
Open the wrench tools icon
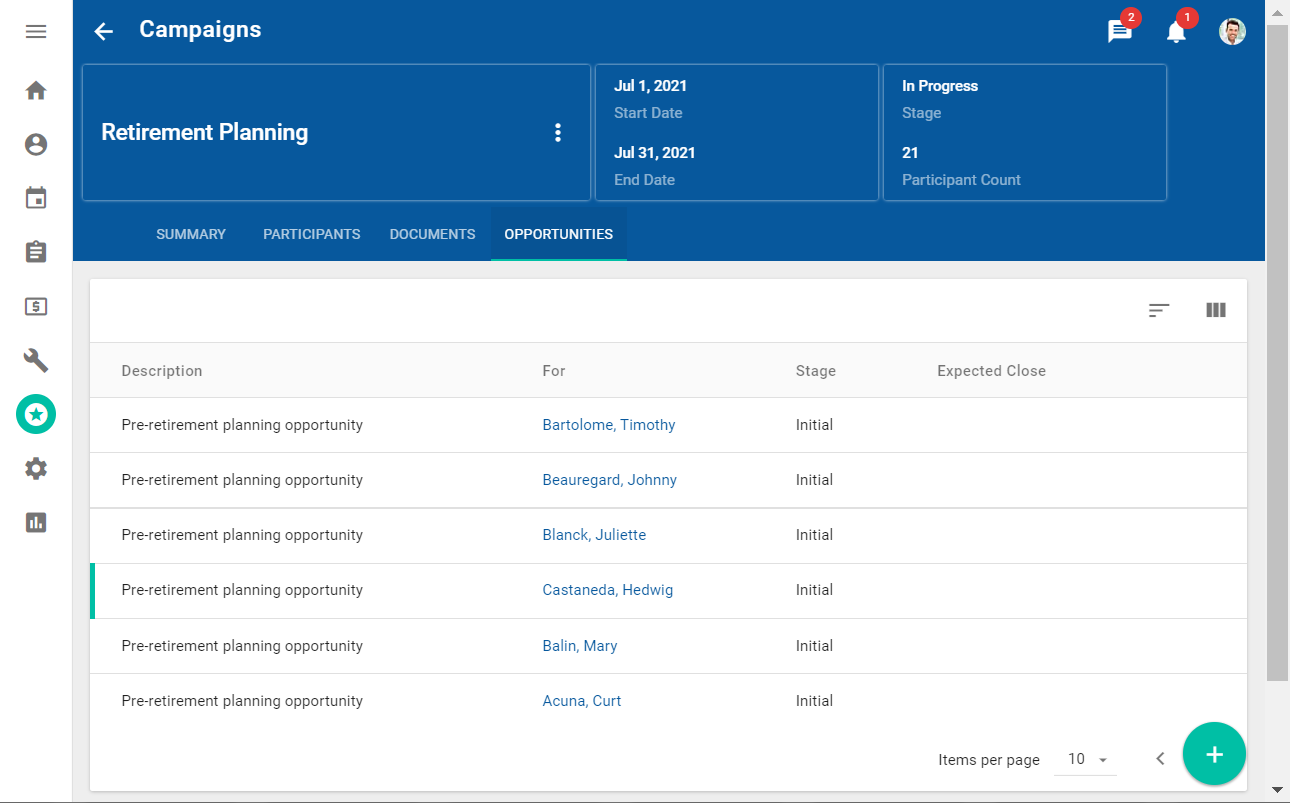(36, 360)
